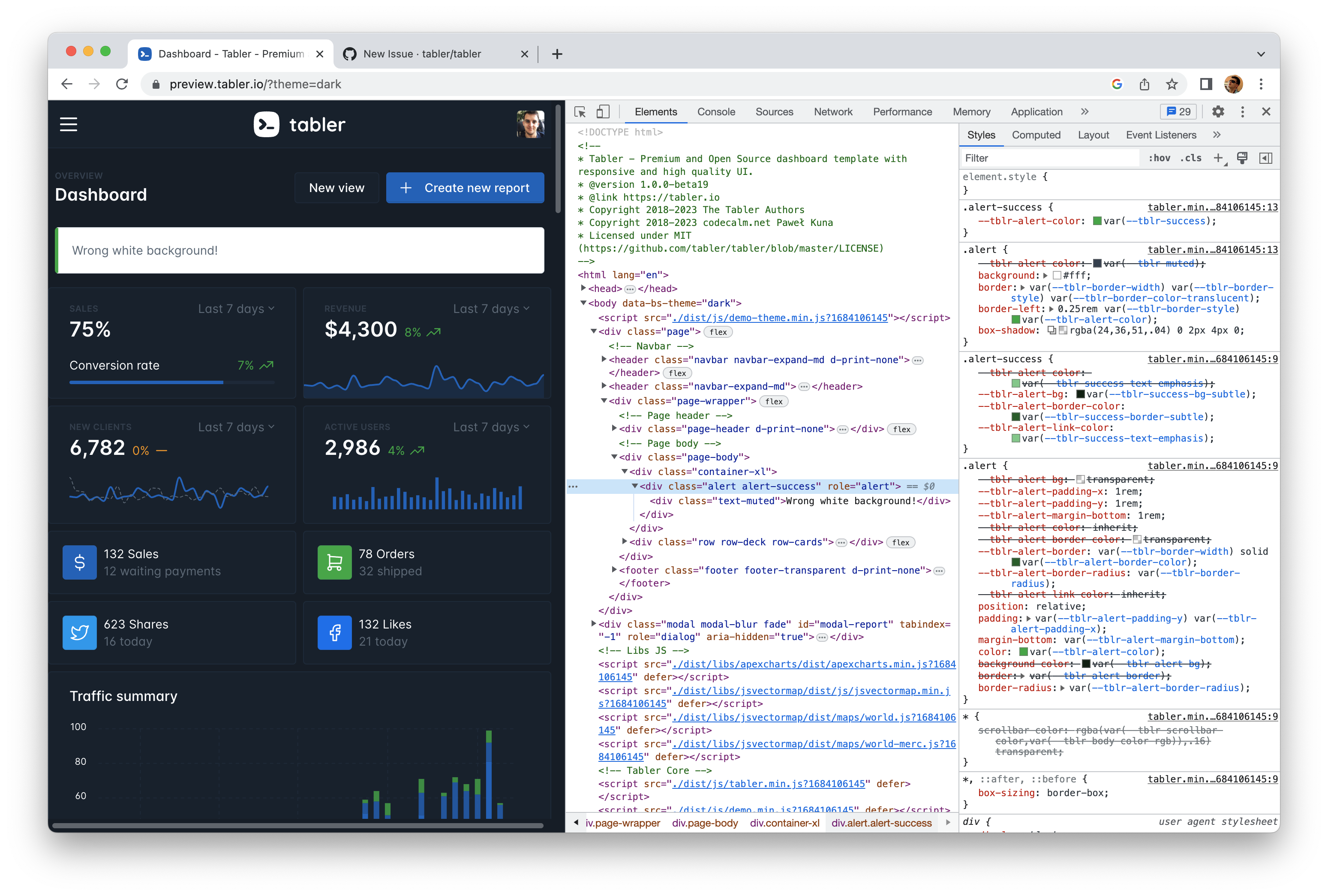Image resolution: width=1328 pixels, height=896 pixels.
Task: Click the New view button
Action: pyautogui.click(x=337, y=187)
